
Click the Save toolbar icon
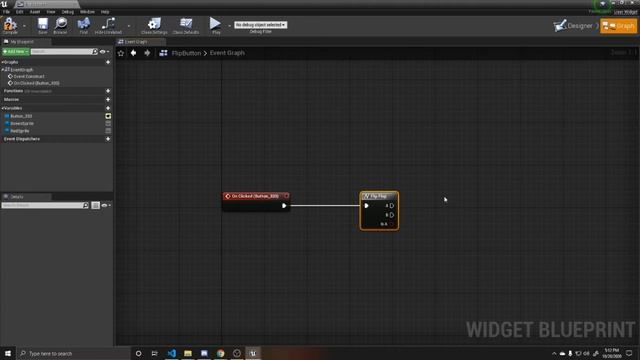click(x=42, y=25)
